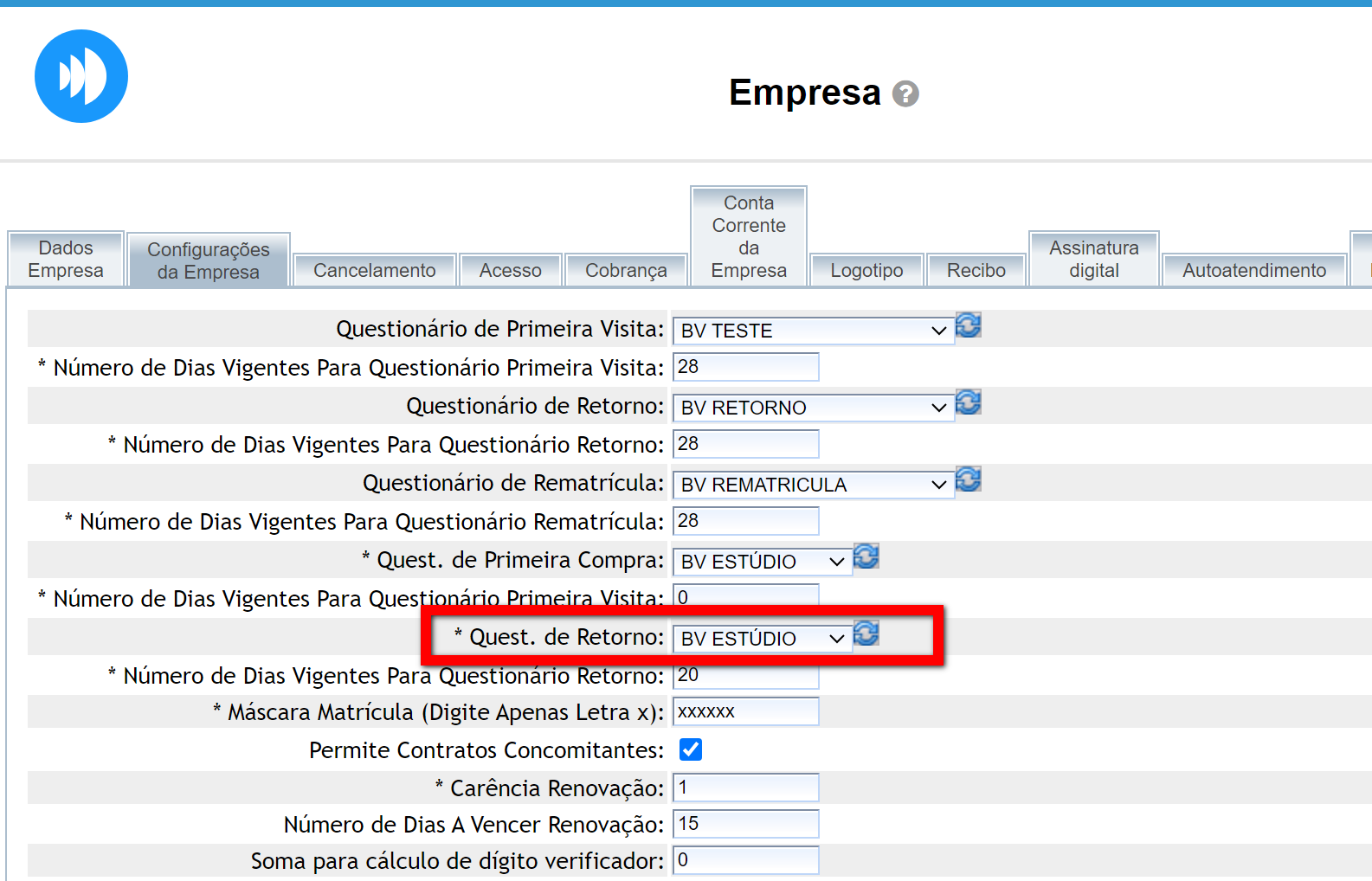Screen dimensions: 1372x881
Task: Uncheck Permite Contratos Concomitantes checkbox
Action: coord(691,749)
